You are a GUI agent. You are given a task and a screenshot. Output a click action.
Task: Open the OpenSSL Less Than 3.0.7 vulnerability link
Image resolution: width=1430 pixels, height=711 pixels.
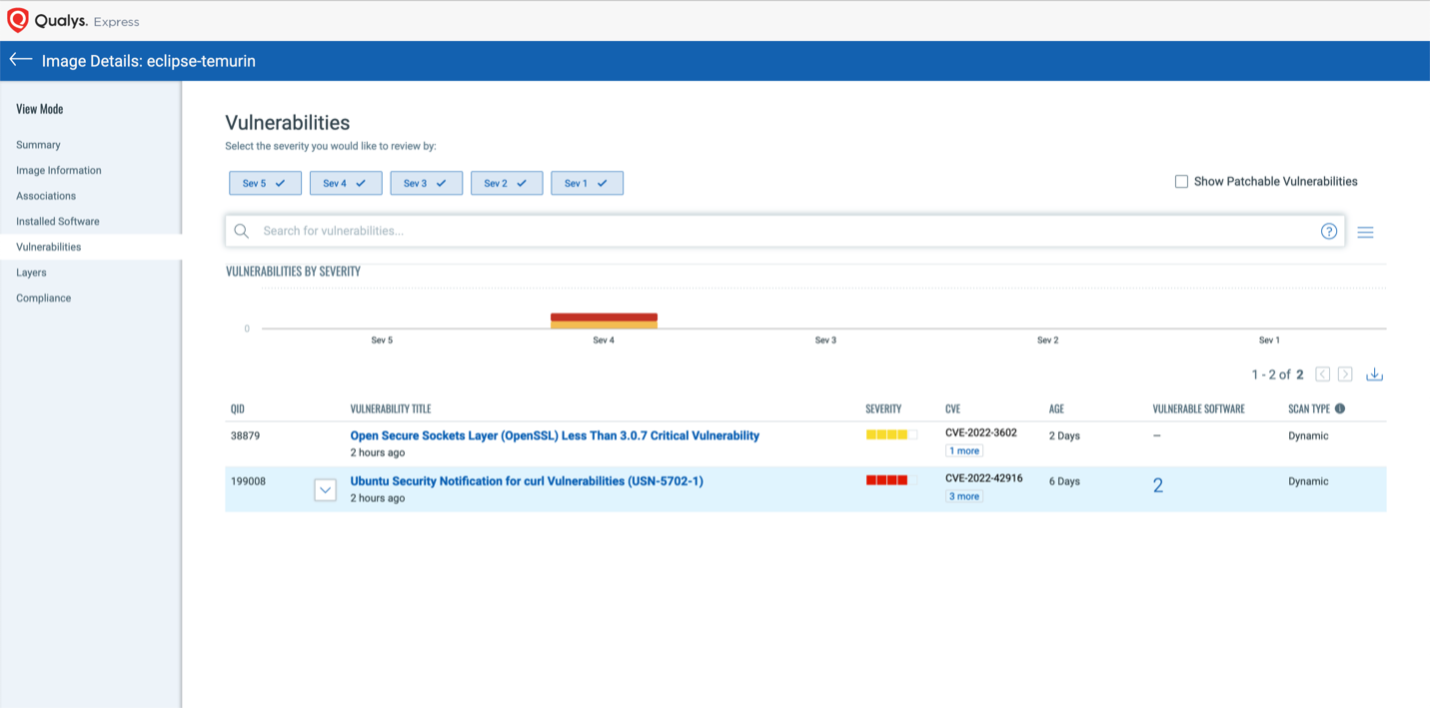(555, 436)
